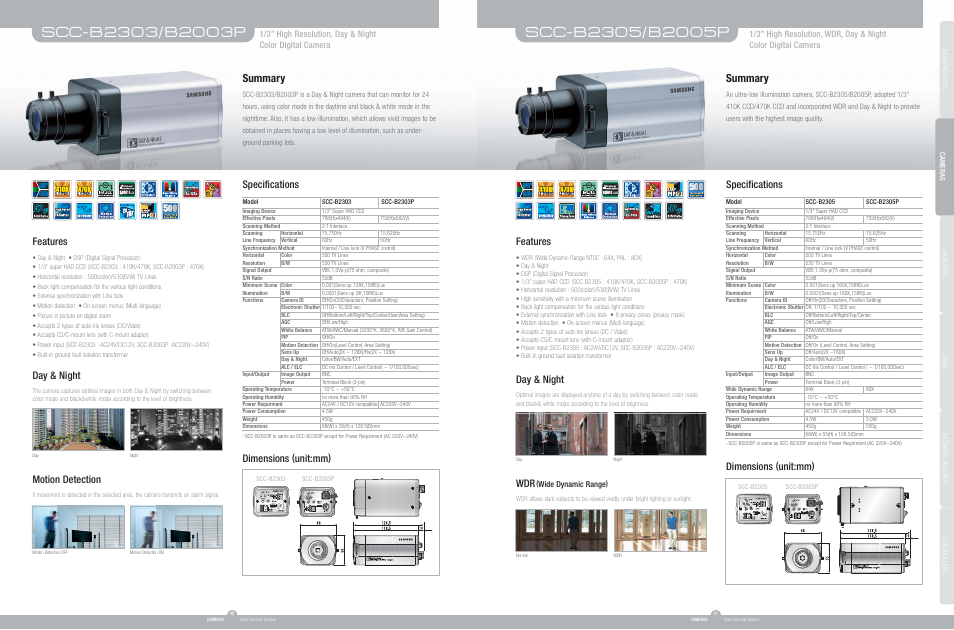Open the Night alley image on SCC-B2305 page

coord(660,433)
